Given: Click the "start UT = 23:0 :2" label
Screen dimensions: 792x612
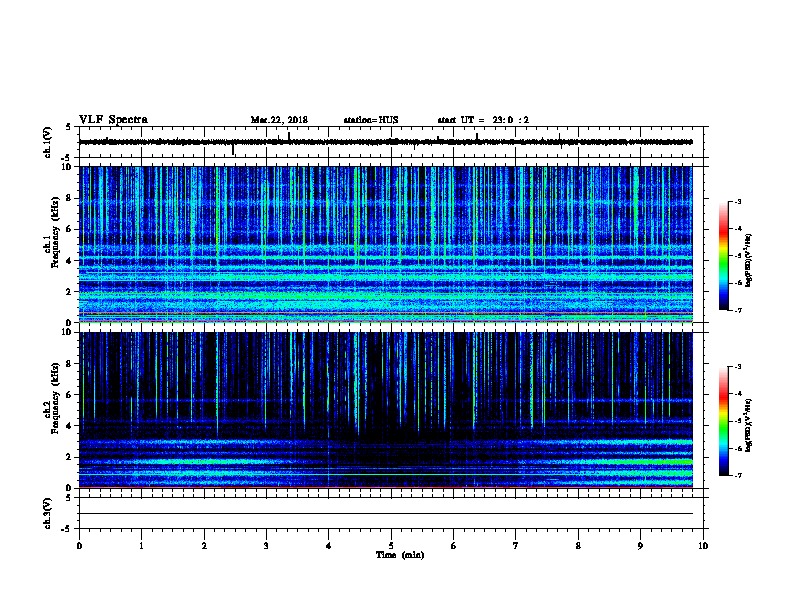Looking at the screenshot, I should pos(483,120).
